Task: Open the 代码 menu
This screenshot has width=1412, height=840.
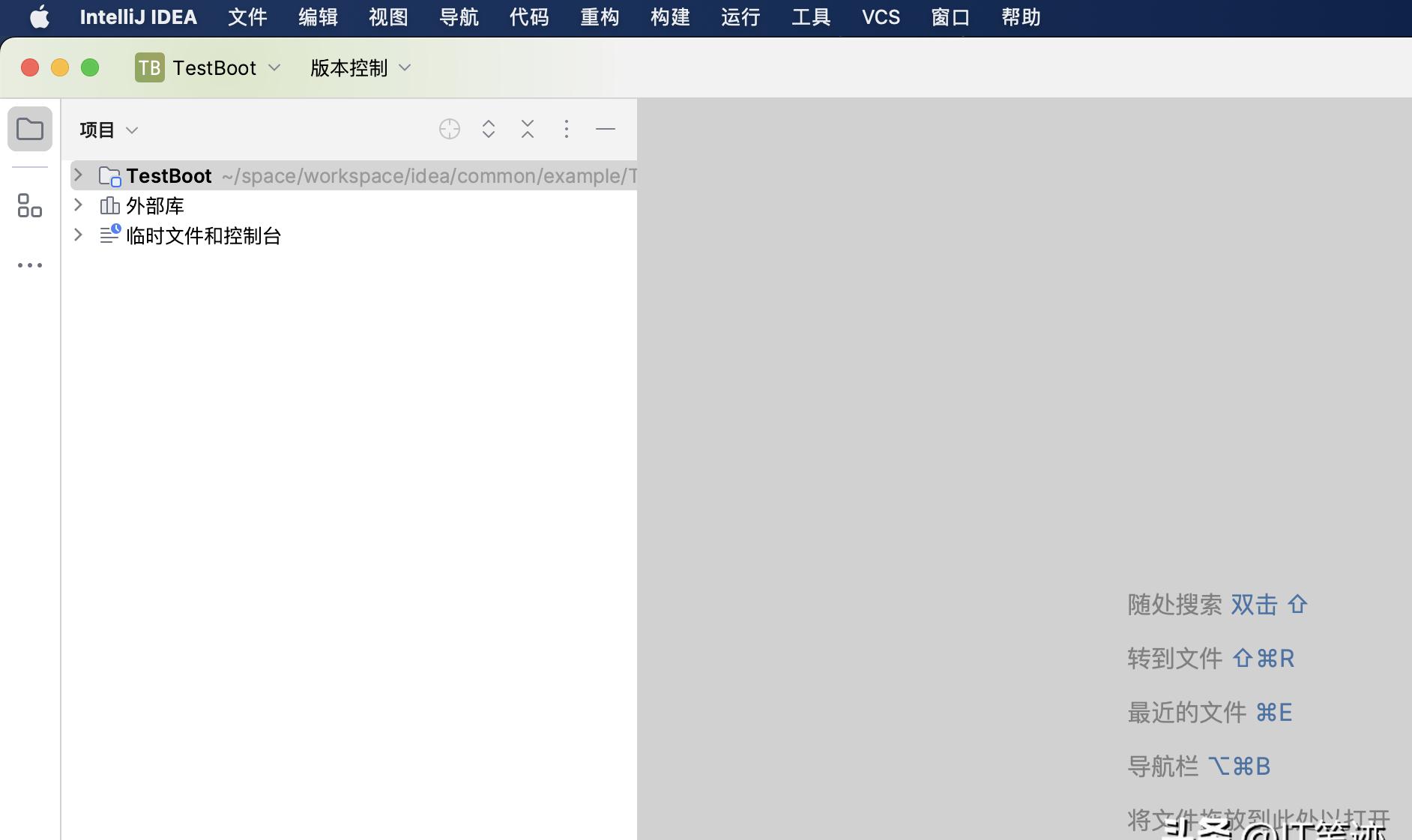Action: tap(529, 17)
